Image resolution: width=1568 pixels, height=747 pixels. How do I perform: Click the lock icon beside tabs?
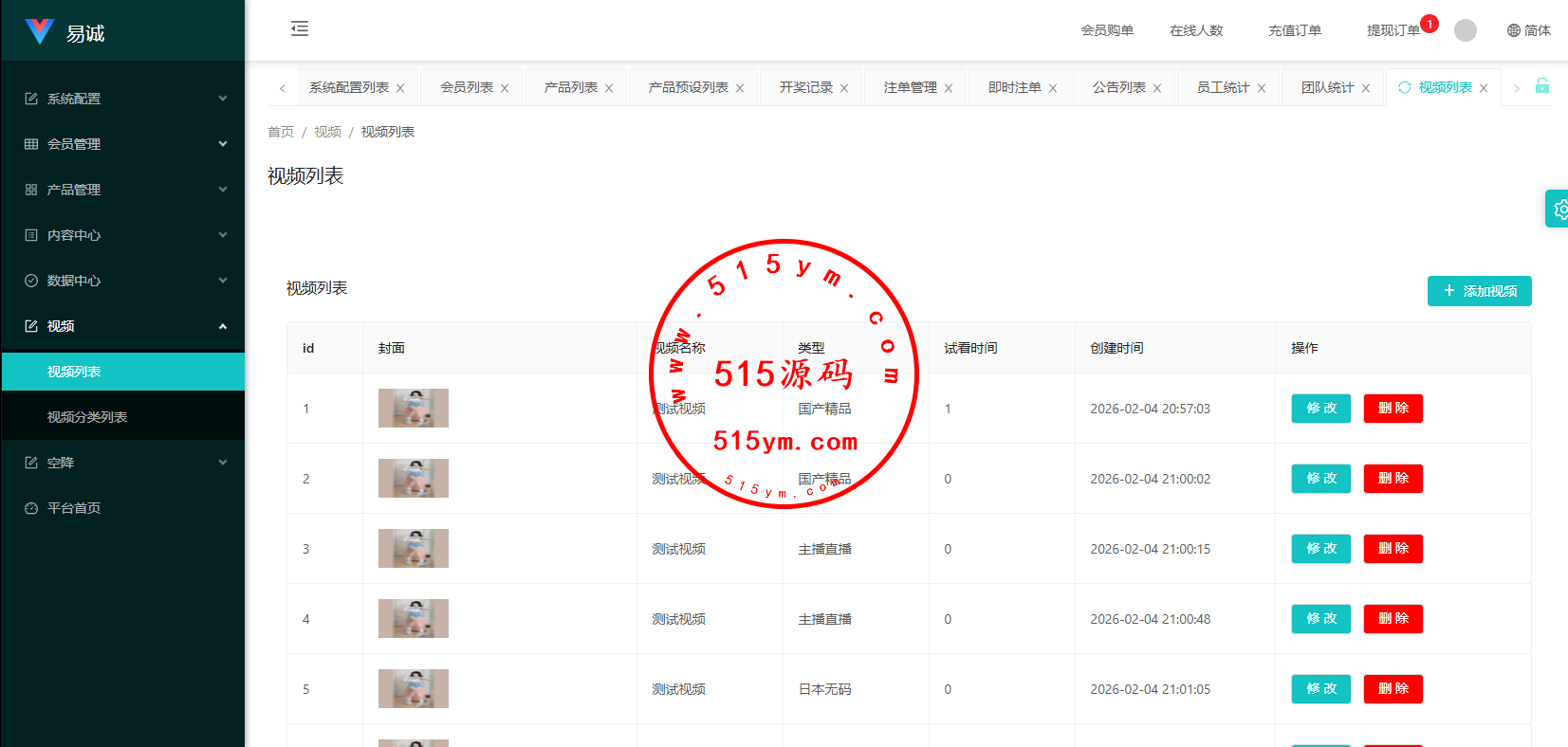coord(1542,86)
